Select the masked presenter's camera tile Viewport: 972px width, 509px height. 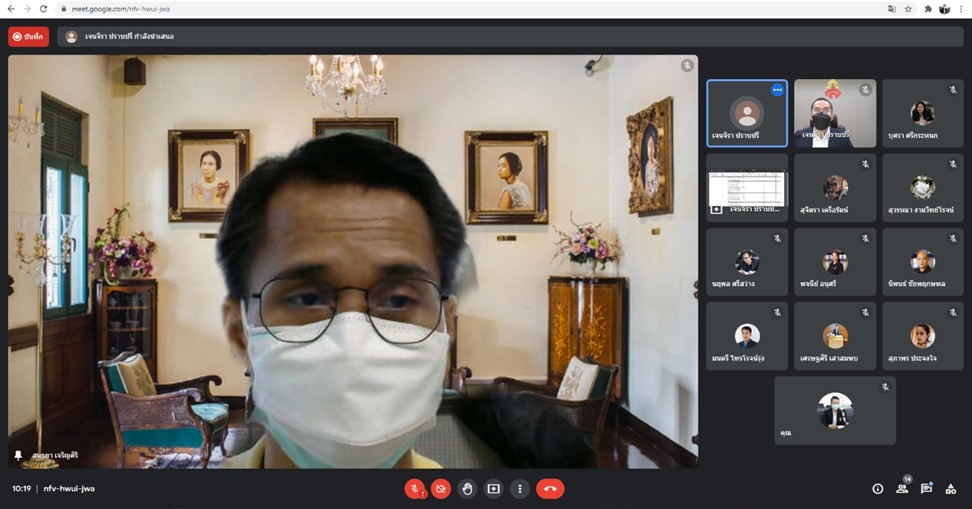click(x=834, y=113)
